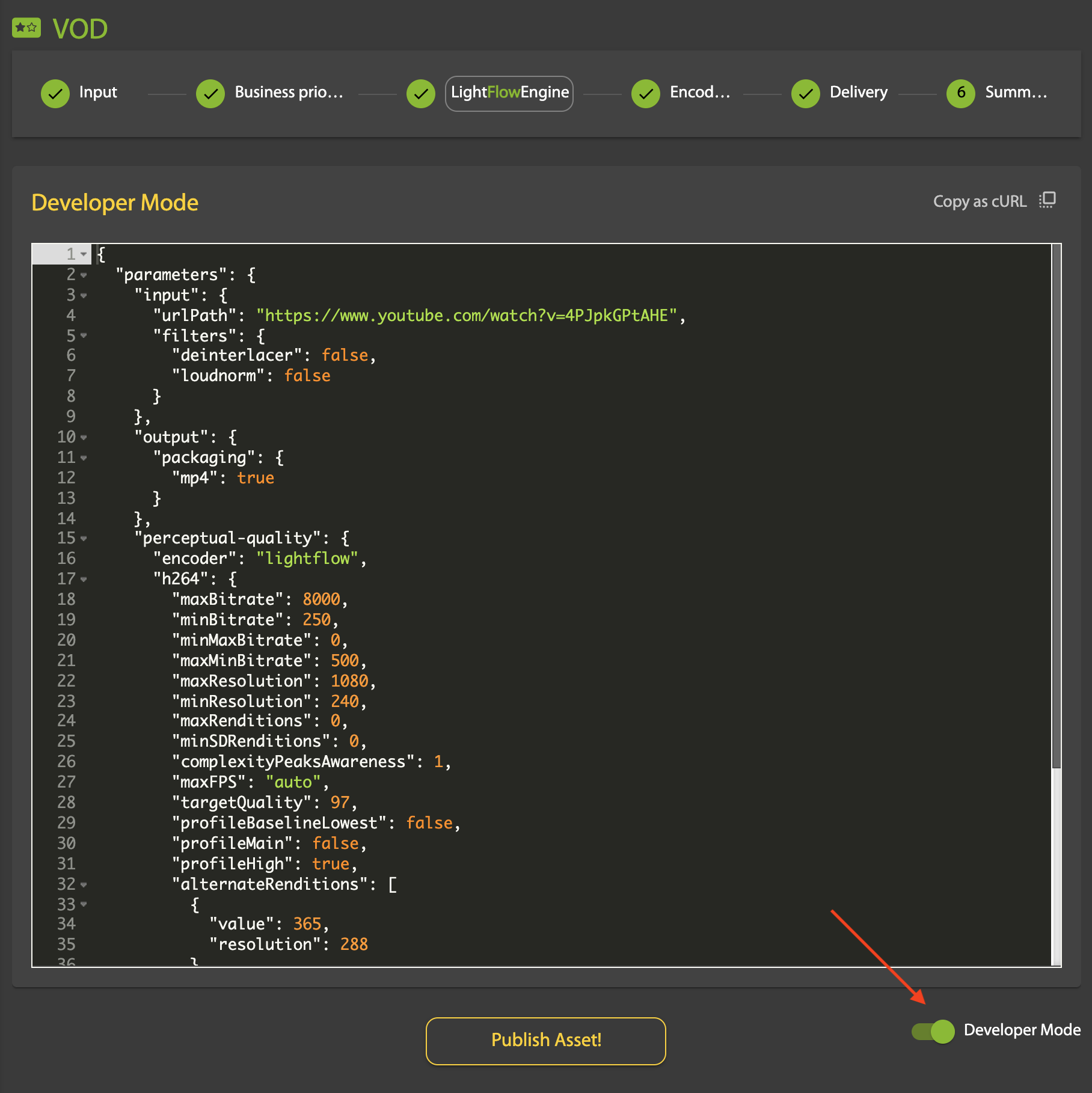Click the Encoding step checkmark icon
Viewport: 1092px width, 1093px height.
click(646, 93)
